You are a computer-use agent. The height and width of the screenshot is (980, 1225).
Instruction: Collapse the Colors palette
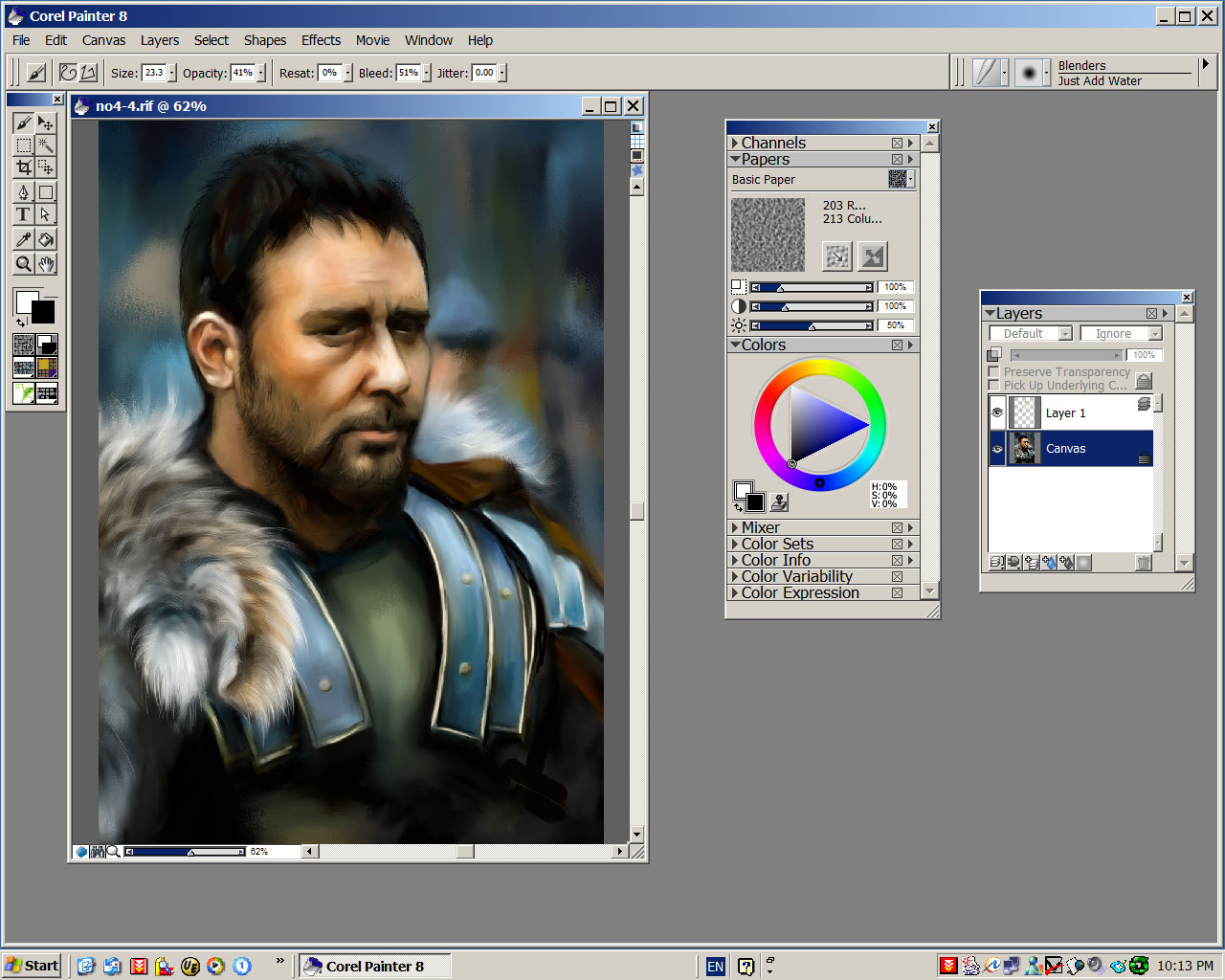(735, 345)
